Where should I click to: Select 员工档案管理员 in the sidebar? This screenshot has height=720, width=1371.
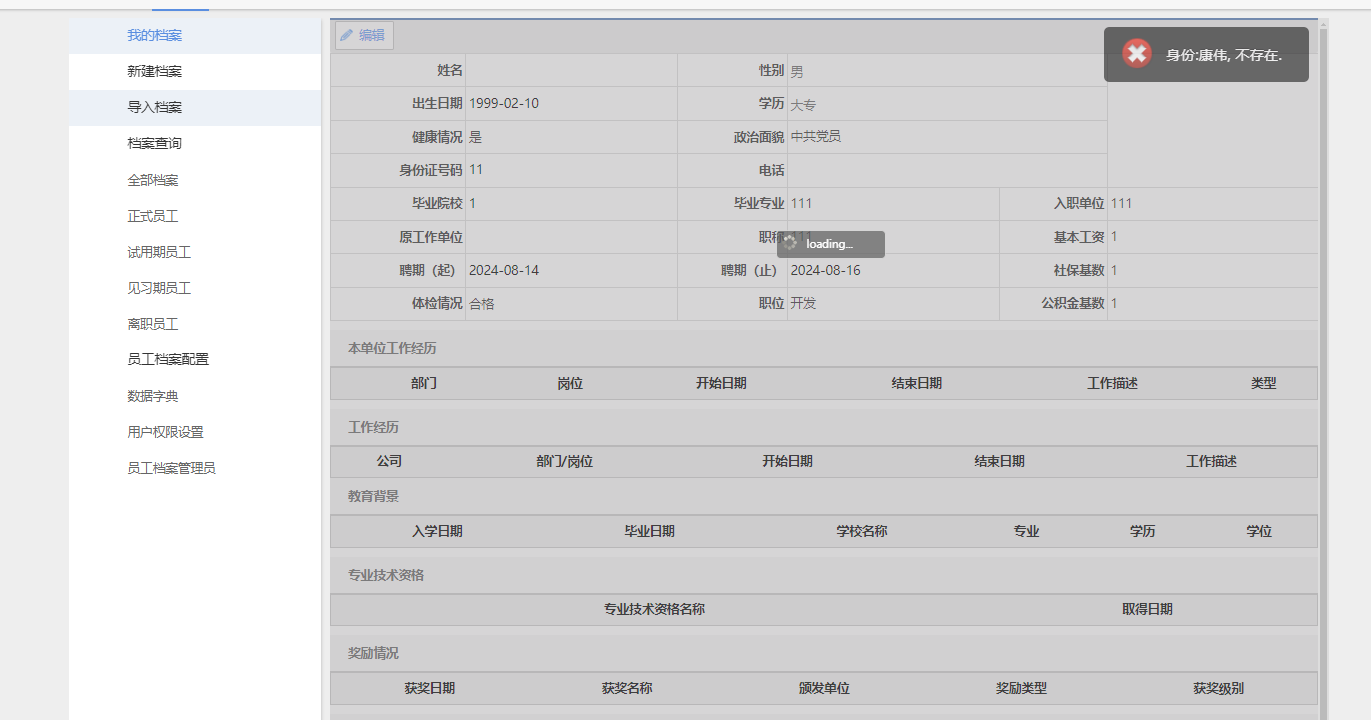171,467
